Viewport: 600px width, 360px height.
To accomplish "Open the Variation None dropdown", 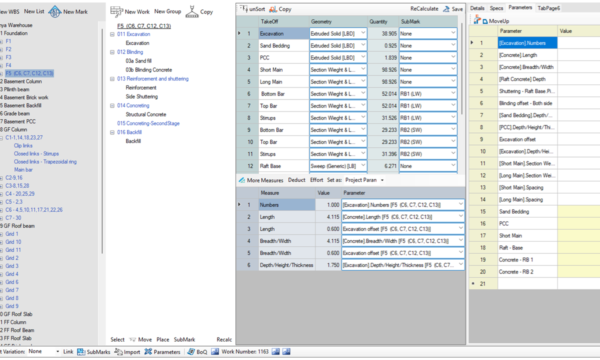I will pos(57,351).
